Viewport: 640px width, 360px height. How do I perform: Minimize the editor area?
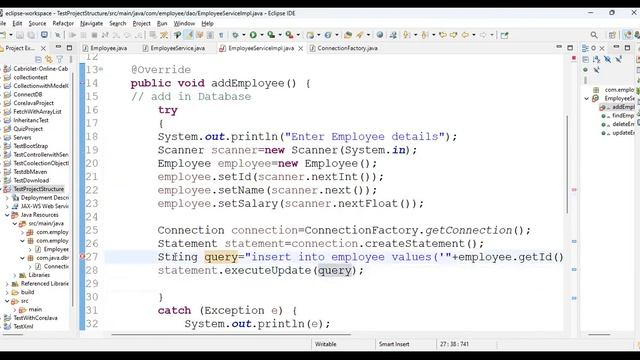[x=559, y=47]
